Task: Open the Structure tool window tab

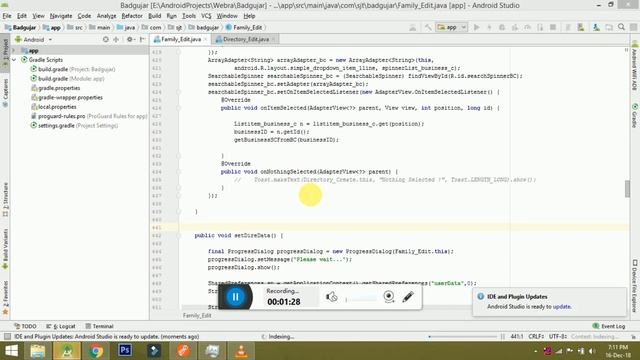Action: 5,199
